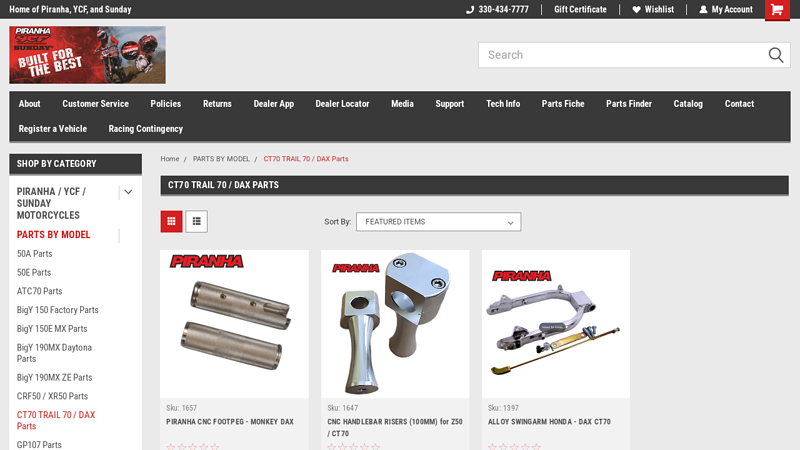Call phone number 330-434-7777

497,10
